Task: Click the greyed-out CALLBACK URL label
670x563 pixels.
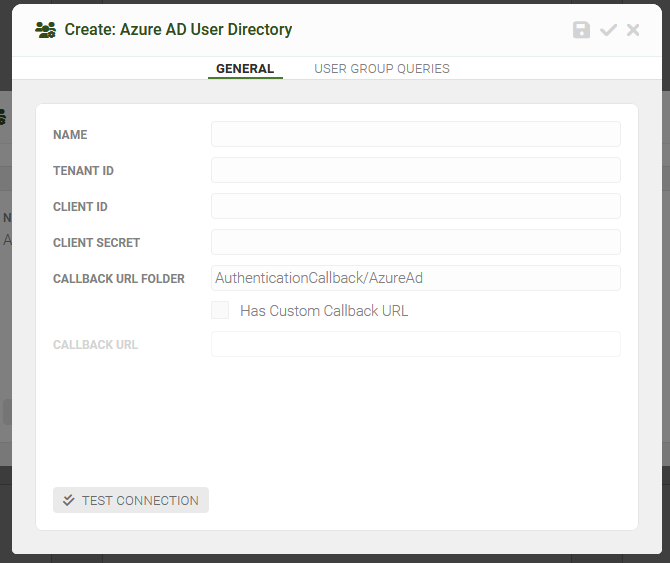Action: tap(95, 345)
